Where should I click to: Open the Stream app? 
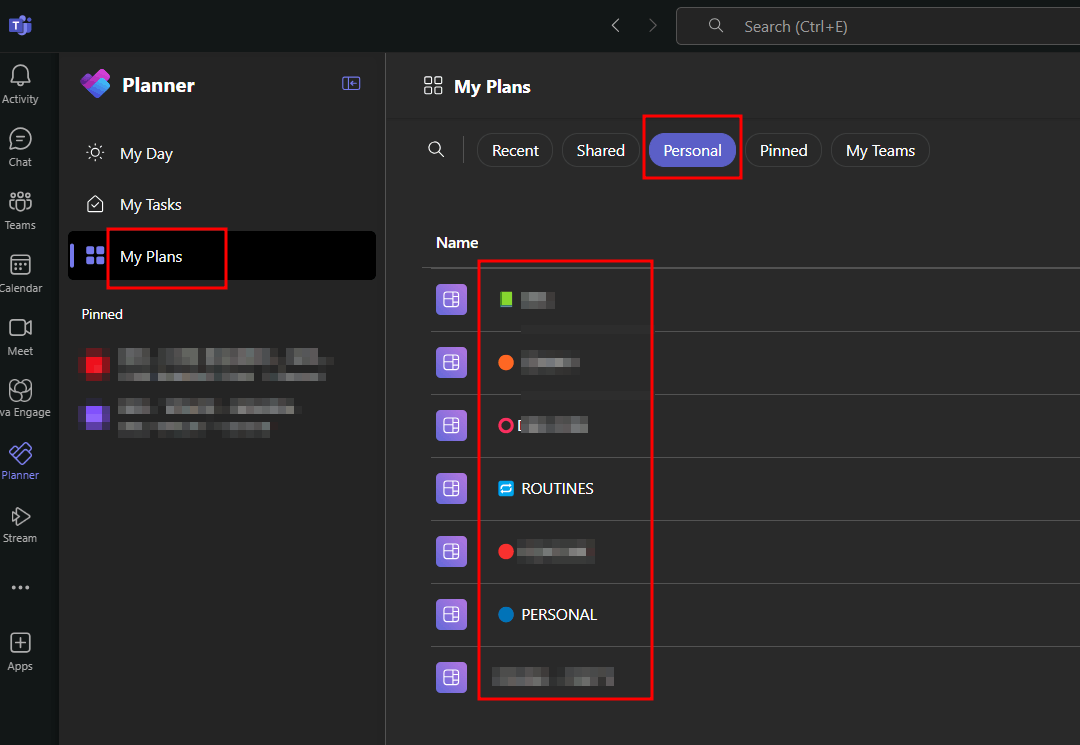(x=20, y=521)
